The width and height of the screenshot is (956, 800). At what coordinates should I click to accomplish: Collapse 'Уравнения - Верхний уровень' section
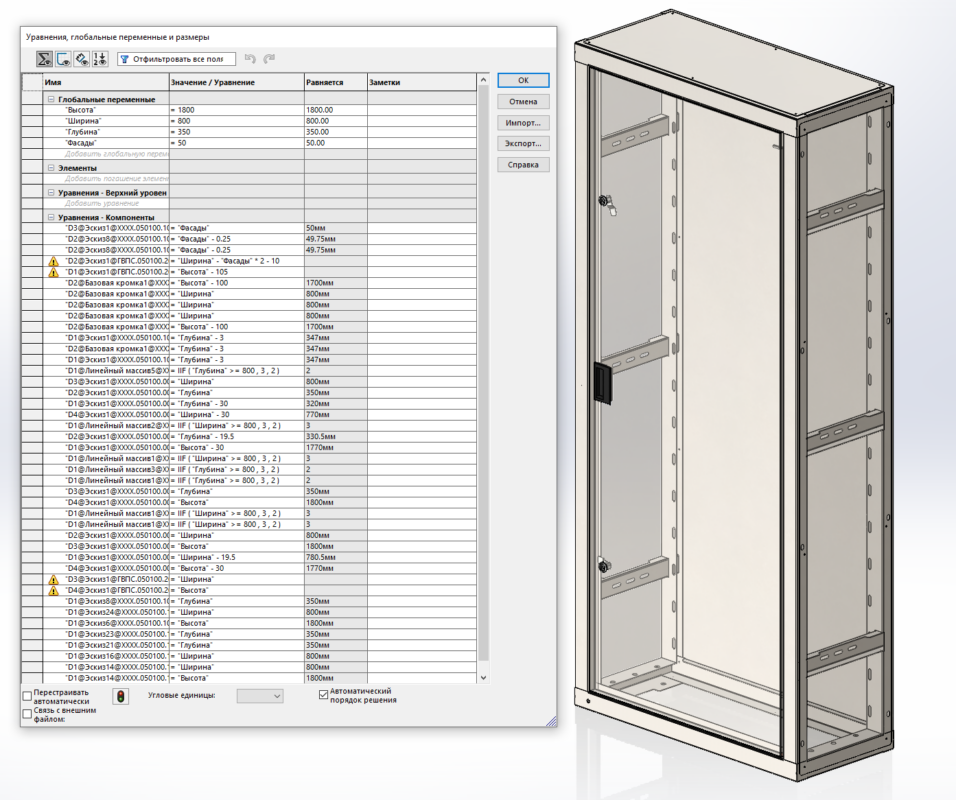pyautogui.click(x=51, y=192)
